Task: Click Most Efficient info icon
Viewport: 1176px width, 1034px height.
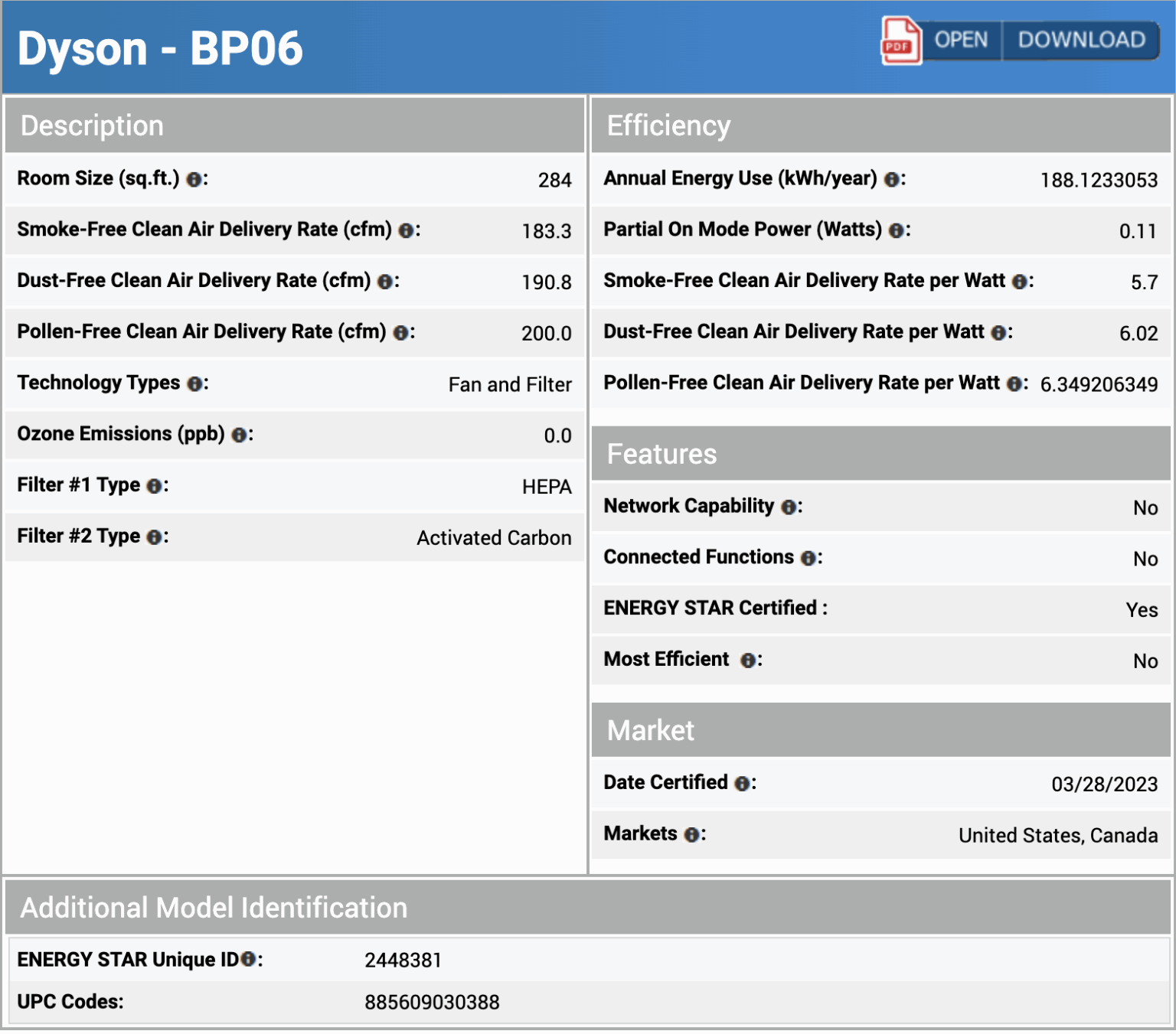Action: (748, 661)
